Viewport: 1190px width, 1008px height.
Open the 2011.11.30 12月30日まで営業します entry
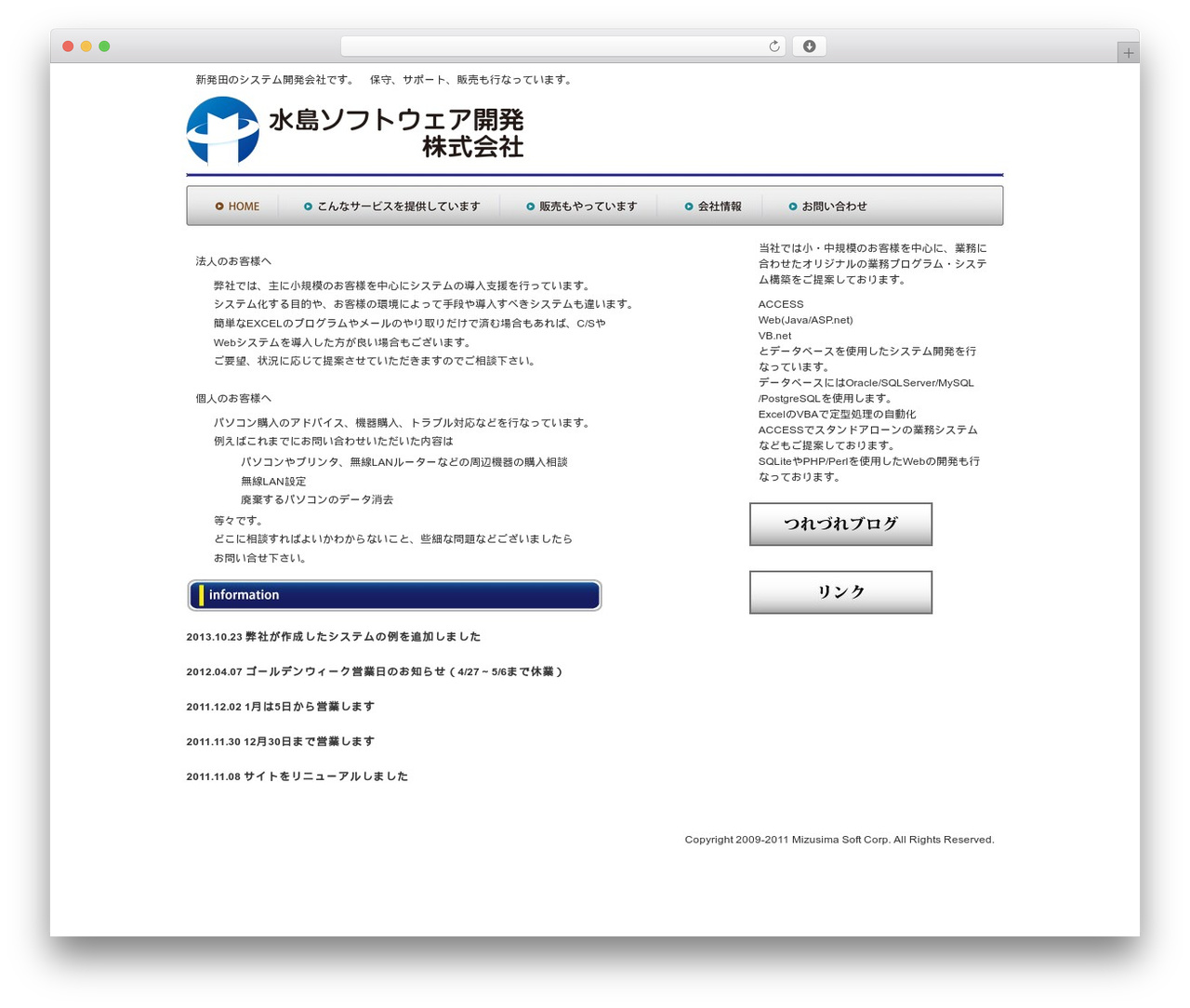[x=281, y=741]
